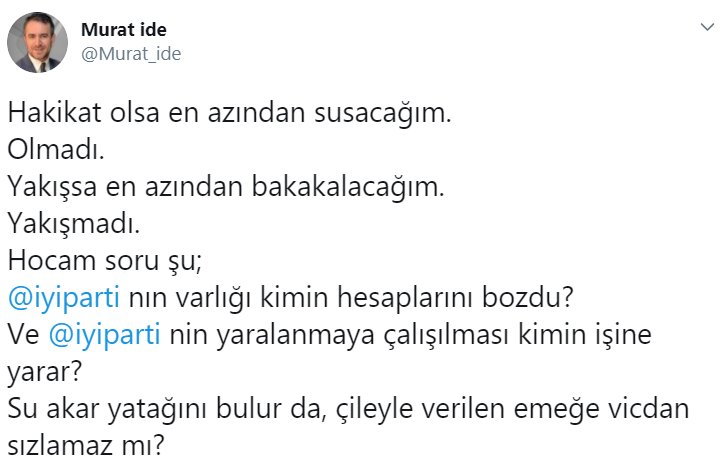Click the text 'nın varlığı kimin hesaplarını bozdu?'
Screen dimensions: 724x473
[x=350, y=298]
